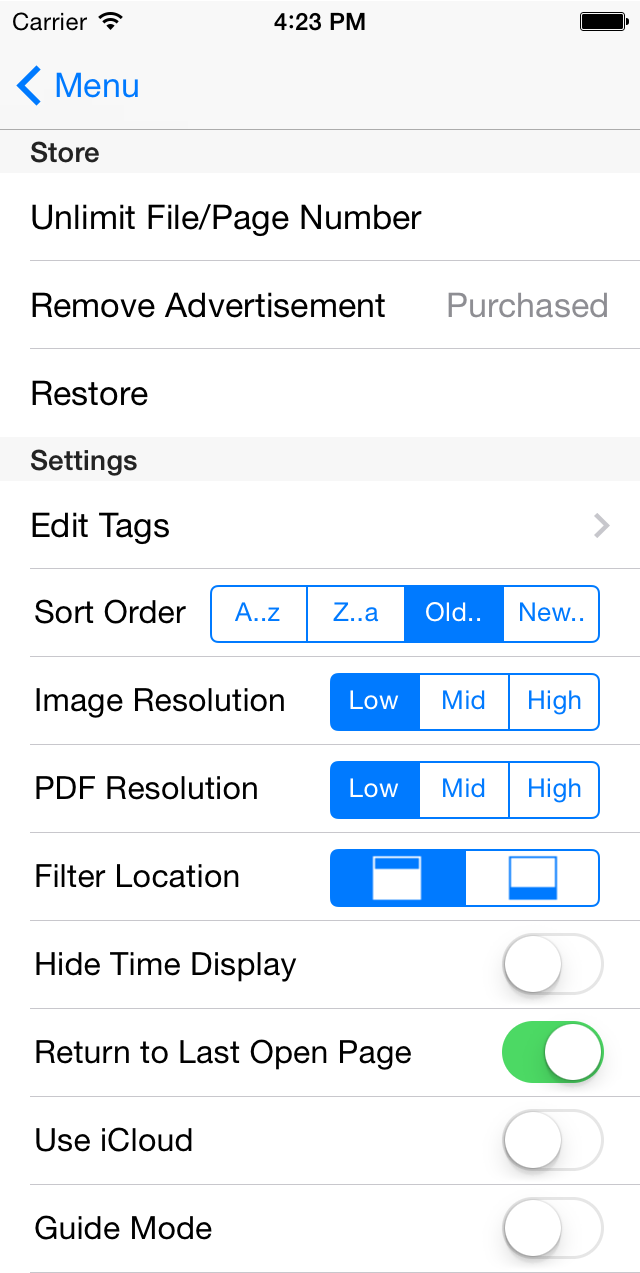640x1273 pixels.
Task: Turn on Guide Mode switch
Action: click(552, 1229)
